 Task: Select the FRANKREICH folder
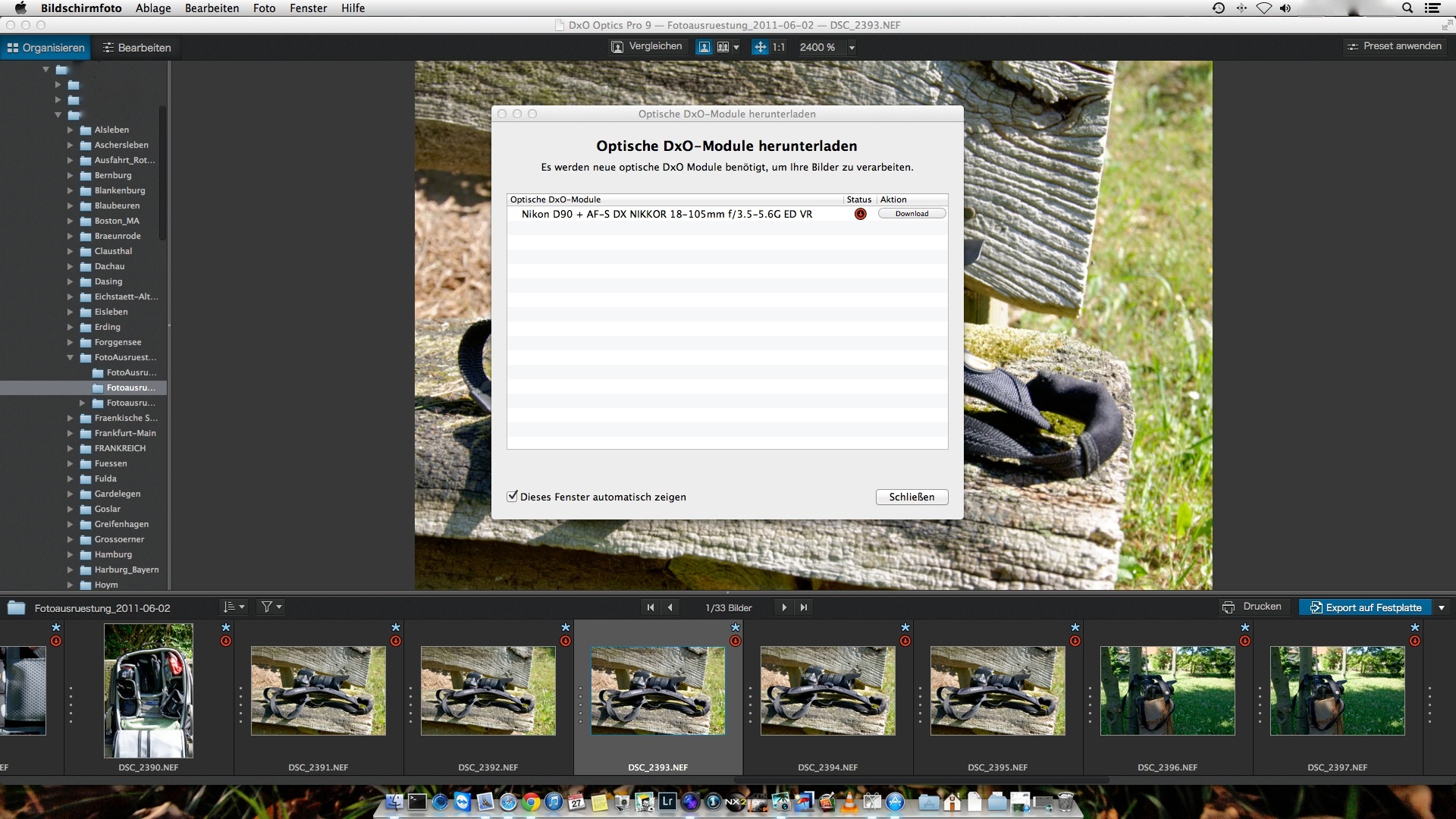[x=120, y=448]
